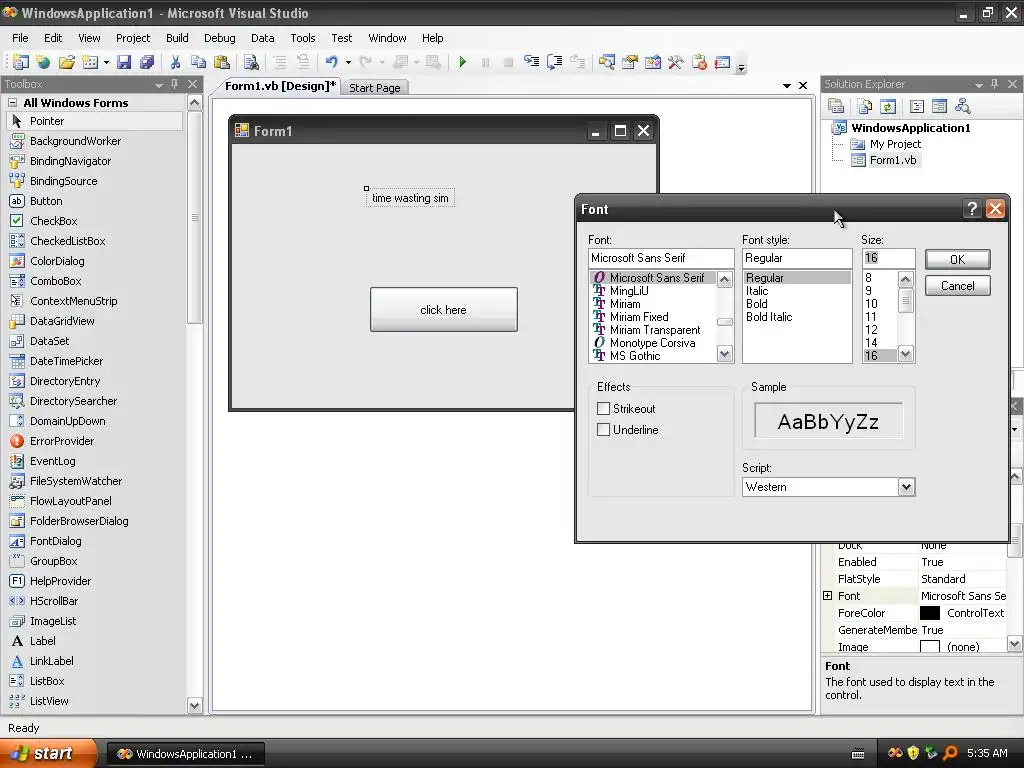Open the Debug menu
The image size is (1024, 768).
(219, 38)
